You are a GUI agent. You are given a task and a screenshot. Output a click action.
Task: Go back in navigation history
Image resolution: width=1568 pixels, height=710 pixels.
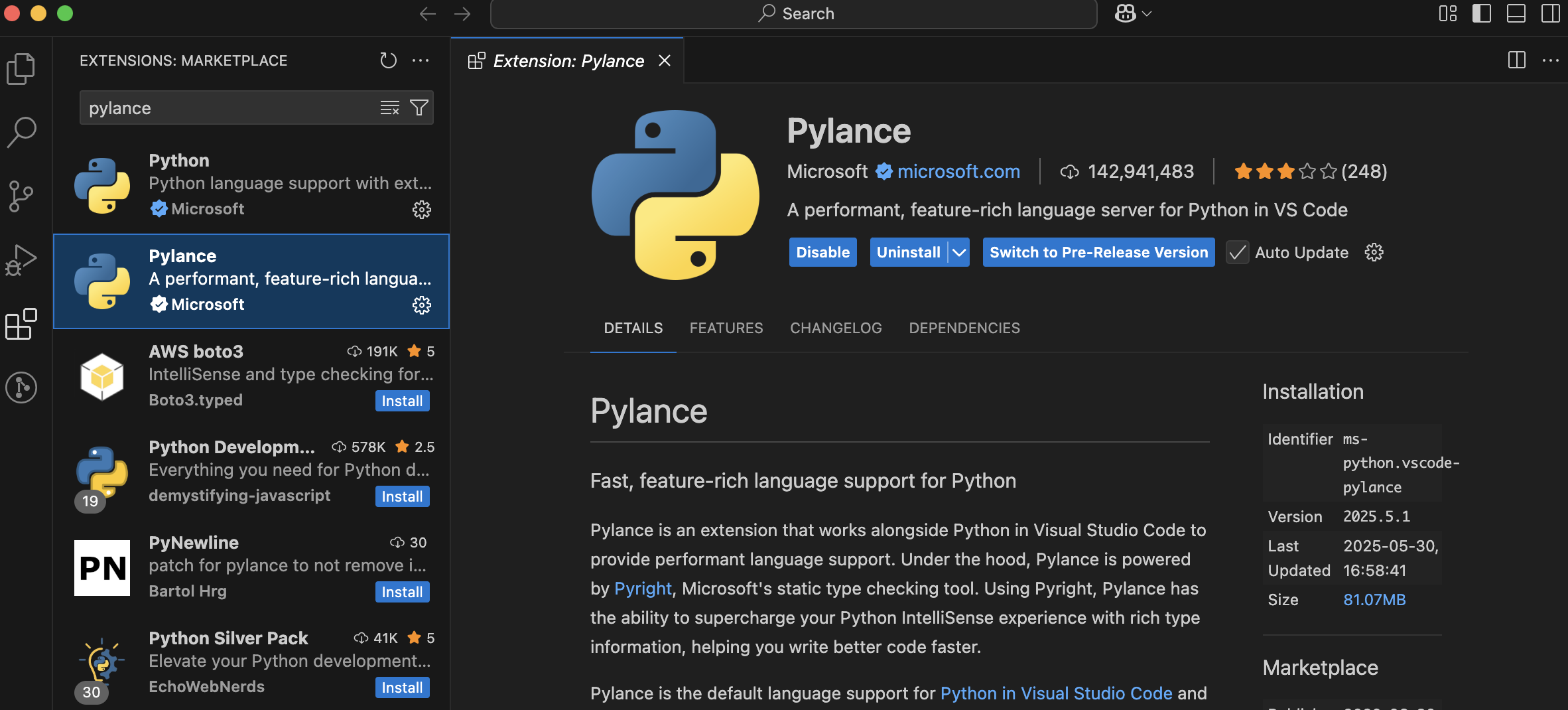click(428, 14)
